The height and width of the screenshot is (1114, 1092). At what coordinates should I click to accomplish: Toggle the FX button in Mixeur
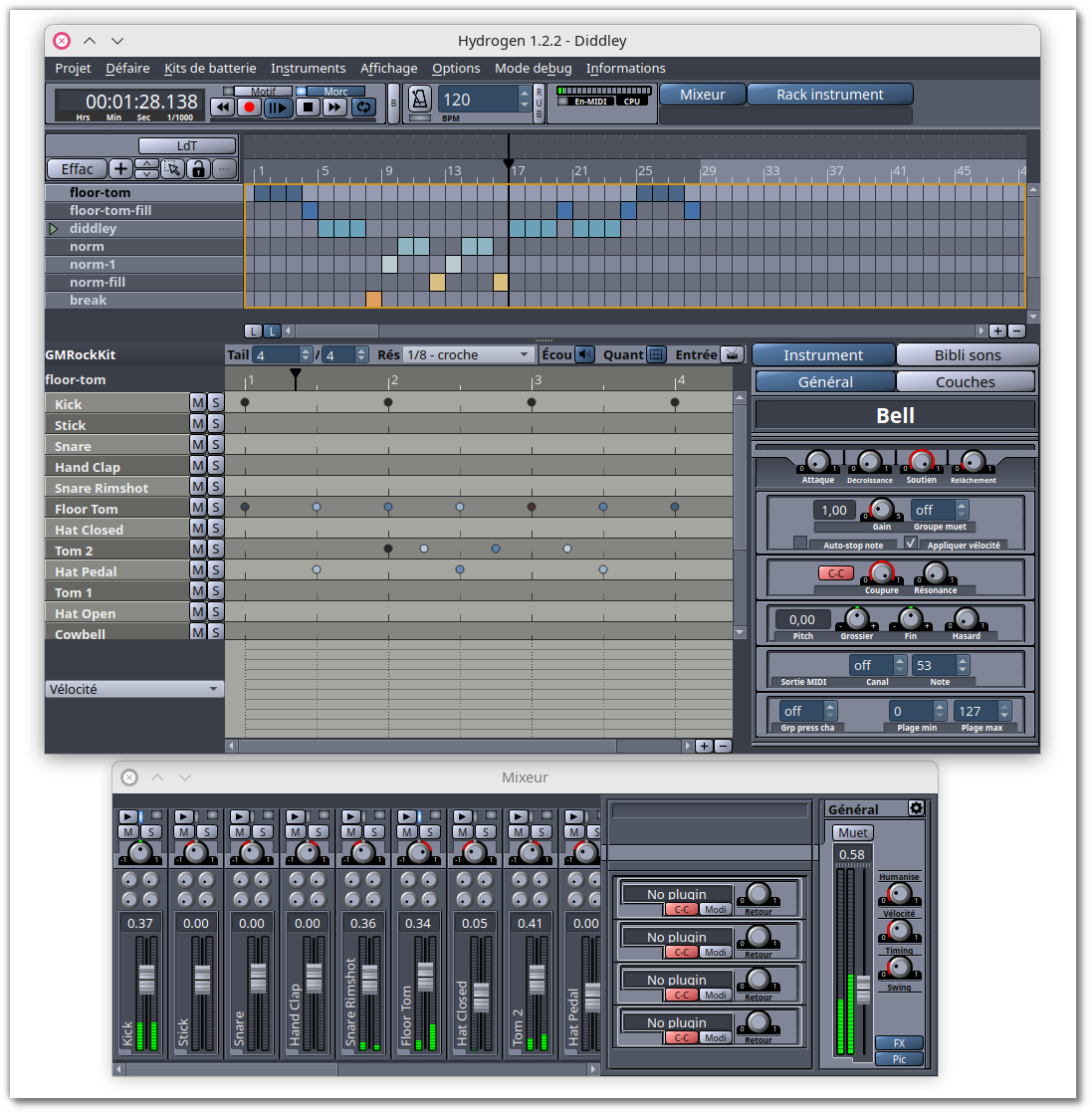coord(899,1043)
